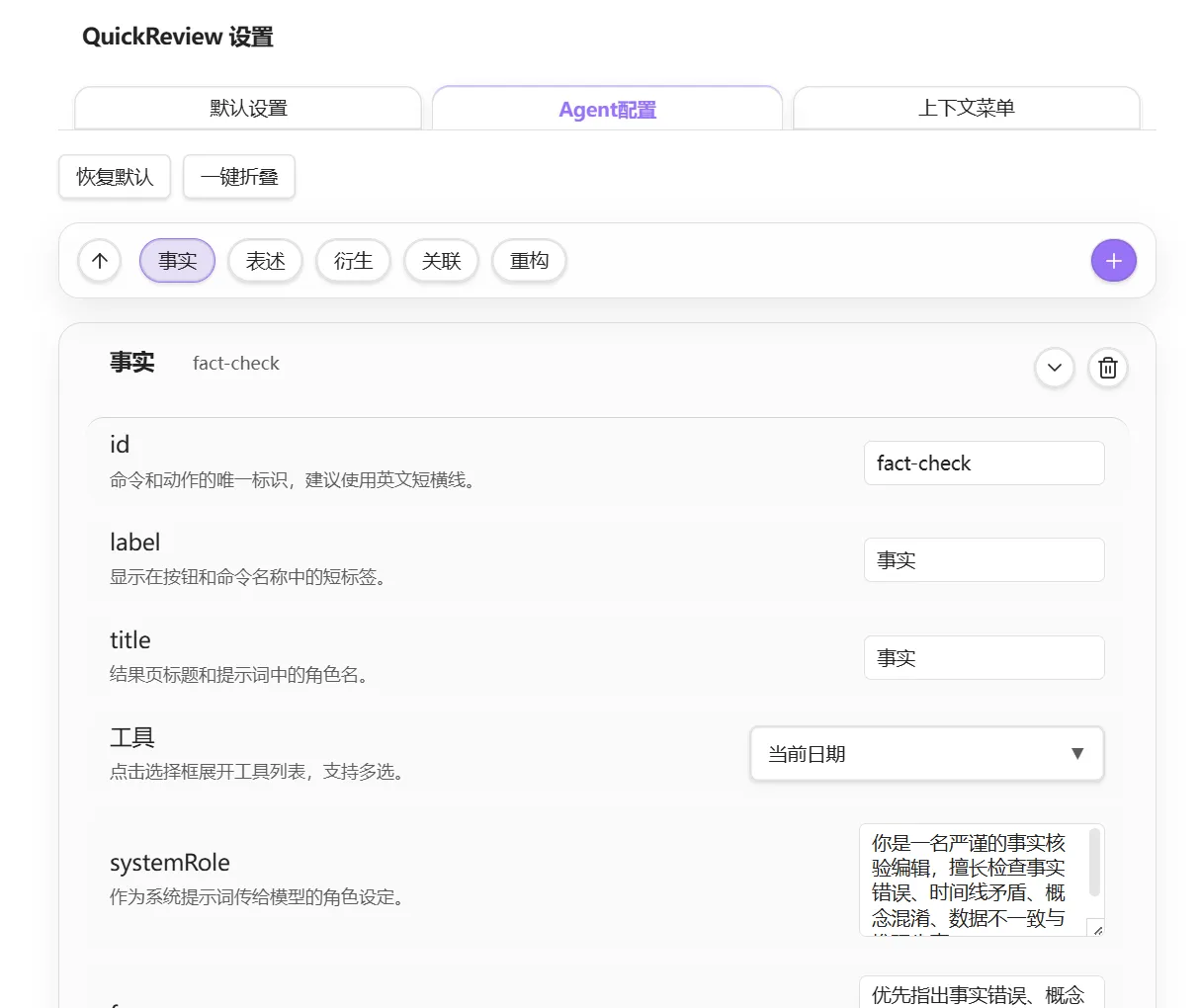The height and width of the screenshot is (1008, 1200).
Task: Open the 工具 当前日期 dropdown
Action: point(926,754)
